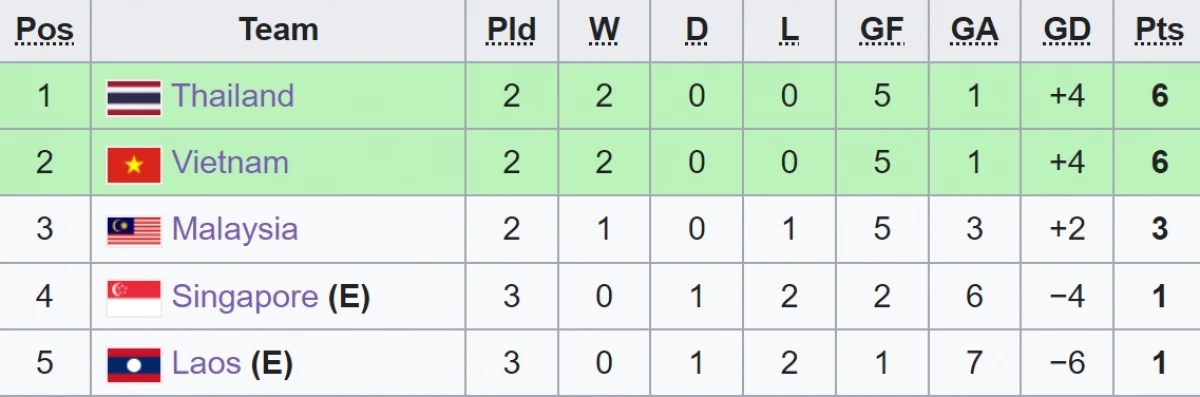Open the Malaysia team link
The image size is (1200, 397).
coord(235,229)
